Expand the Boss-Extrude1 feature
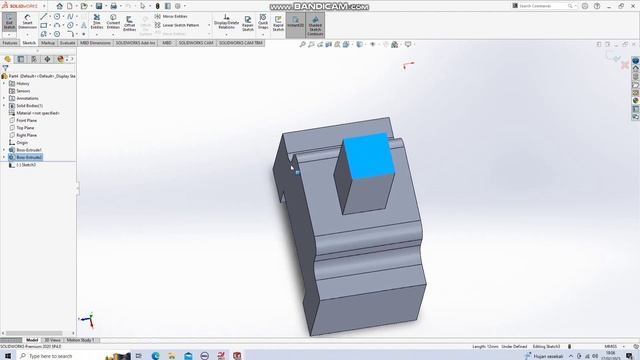This screenshot has height=360, width=640. (x=4, y=150)
